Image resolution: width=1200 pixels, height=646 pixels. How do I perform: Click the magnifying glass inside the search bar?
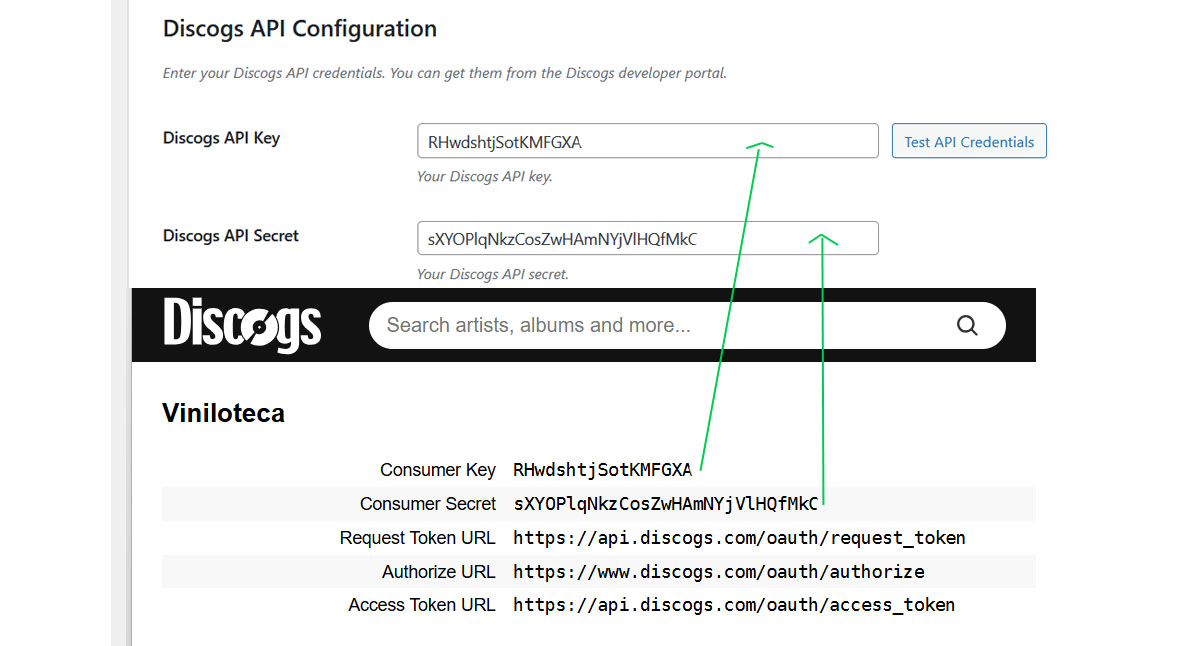(x=966, y=325)
